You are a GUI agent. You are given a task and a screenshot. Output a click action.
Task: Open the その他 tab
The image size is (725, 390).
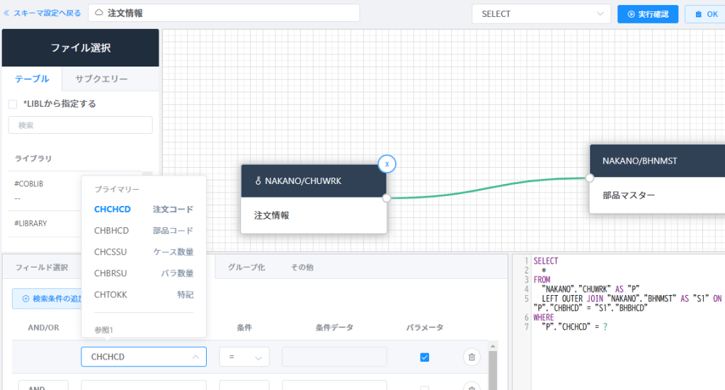click(302, 267)
